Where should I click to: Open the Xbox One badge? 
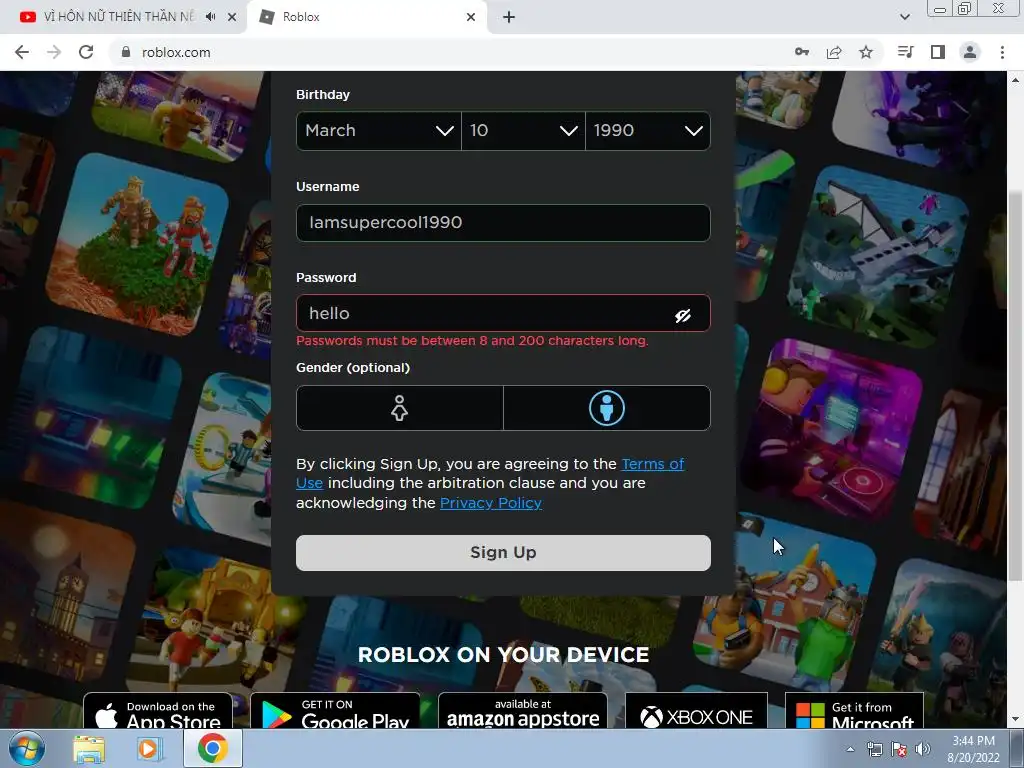tap(696, 712)
